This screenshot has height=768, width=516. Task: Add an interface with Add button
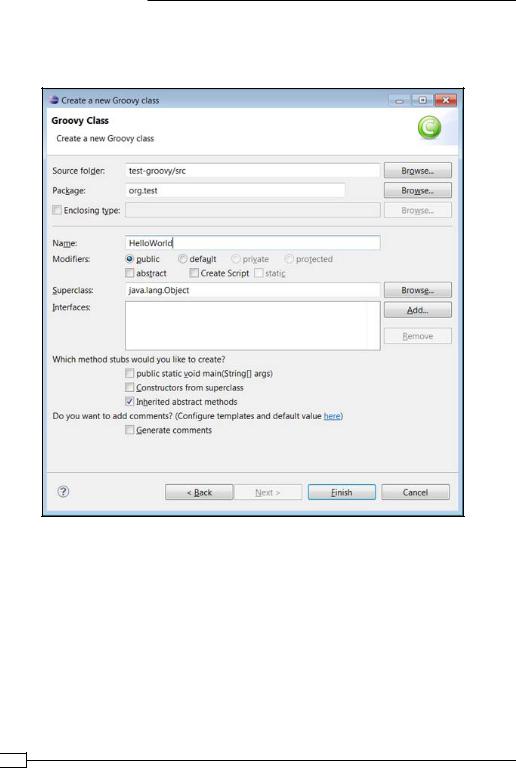pos(418,310)
